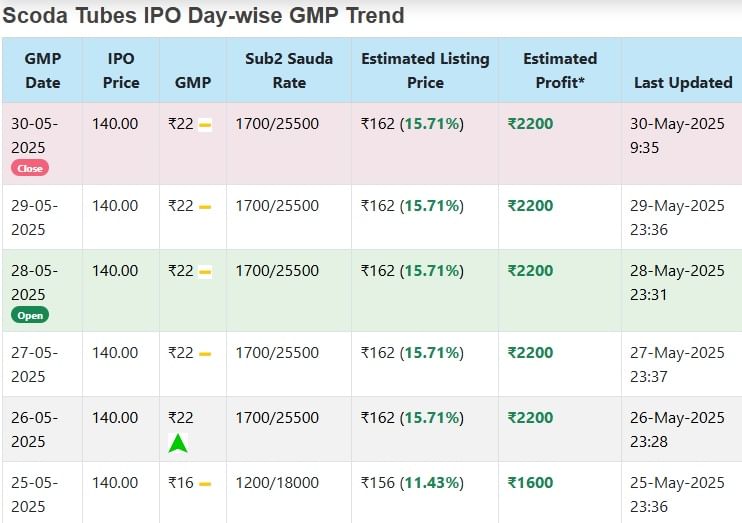Click the green up arrow for 26-05-2025
Viewport: 742px width, 523px height.
click(178, 443)
